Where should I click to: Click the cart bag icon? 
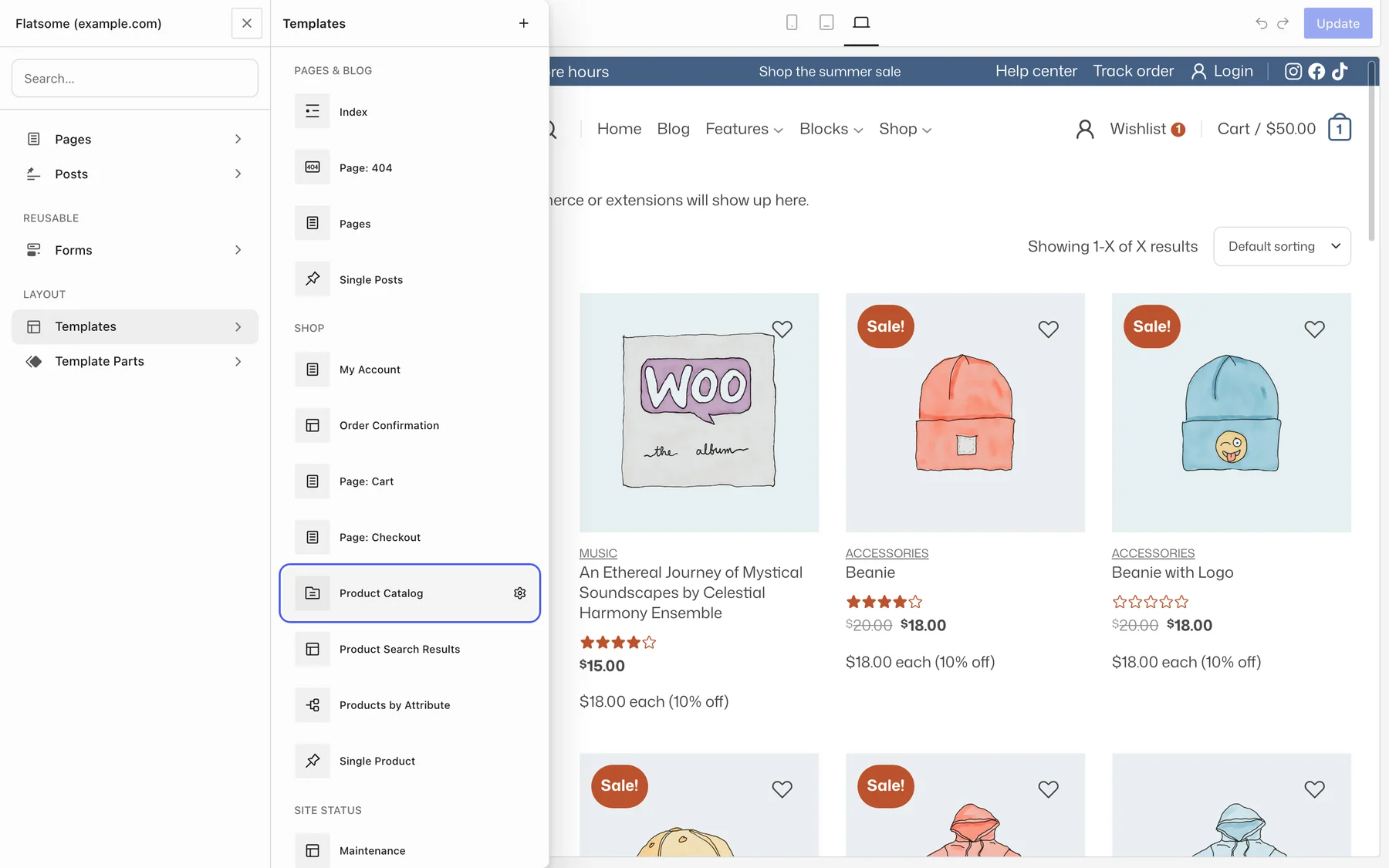[1340, 128]
